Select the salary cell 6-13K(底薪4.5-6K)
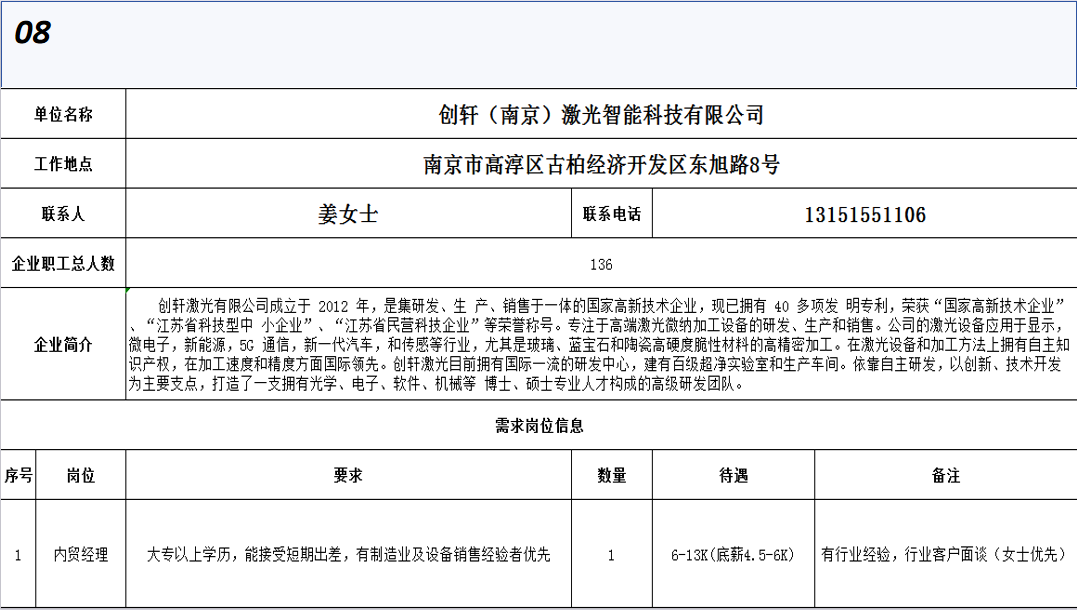 [x=733, y=554]
